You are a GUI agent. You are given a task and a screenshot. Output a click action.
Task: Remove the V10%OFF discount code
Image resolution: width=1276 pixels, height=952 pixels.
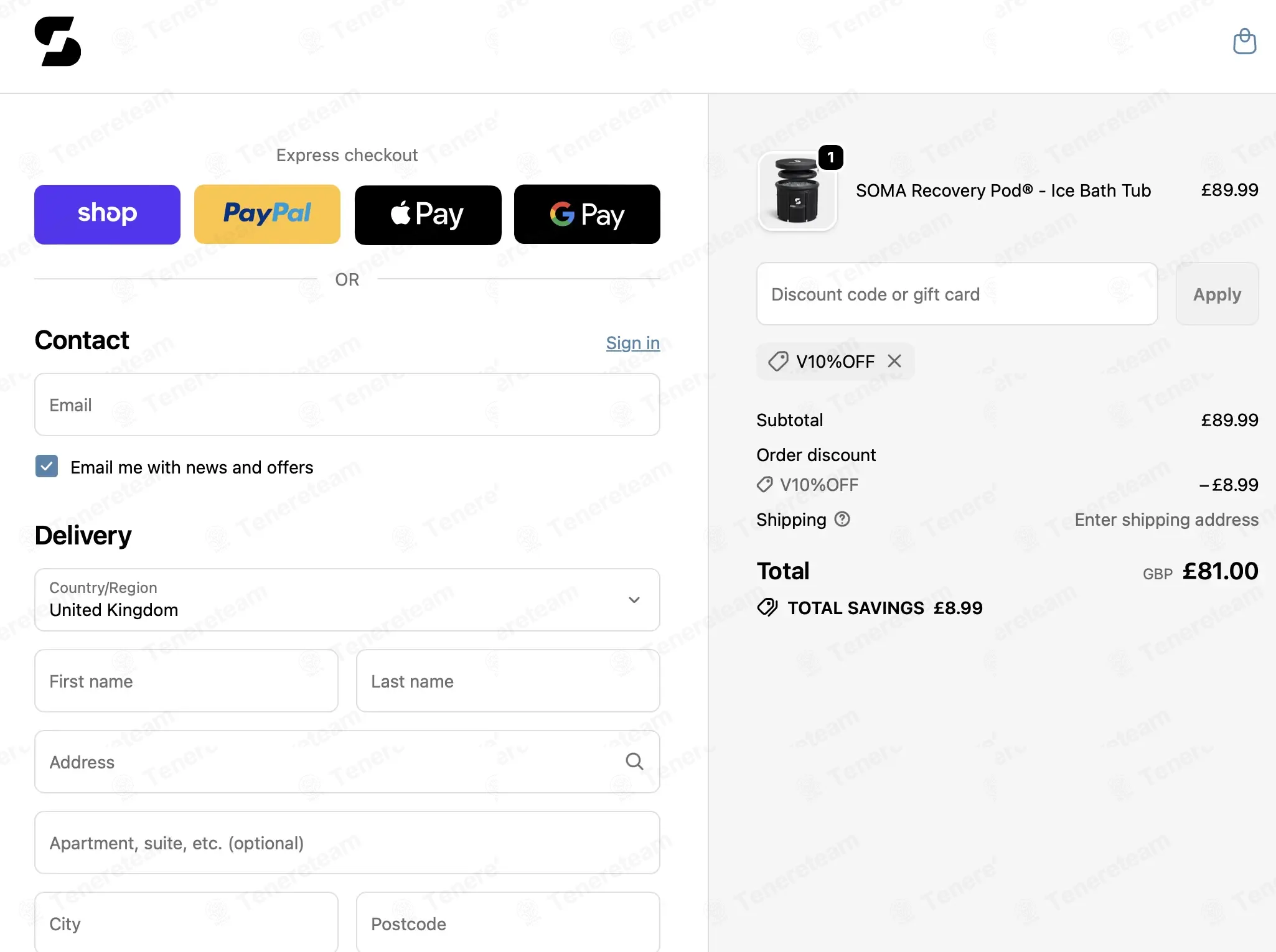894,361
